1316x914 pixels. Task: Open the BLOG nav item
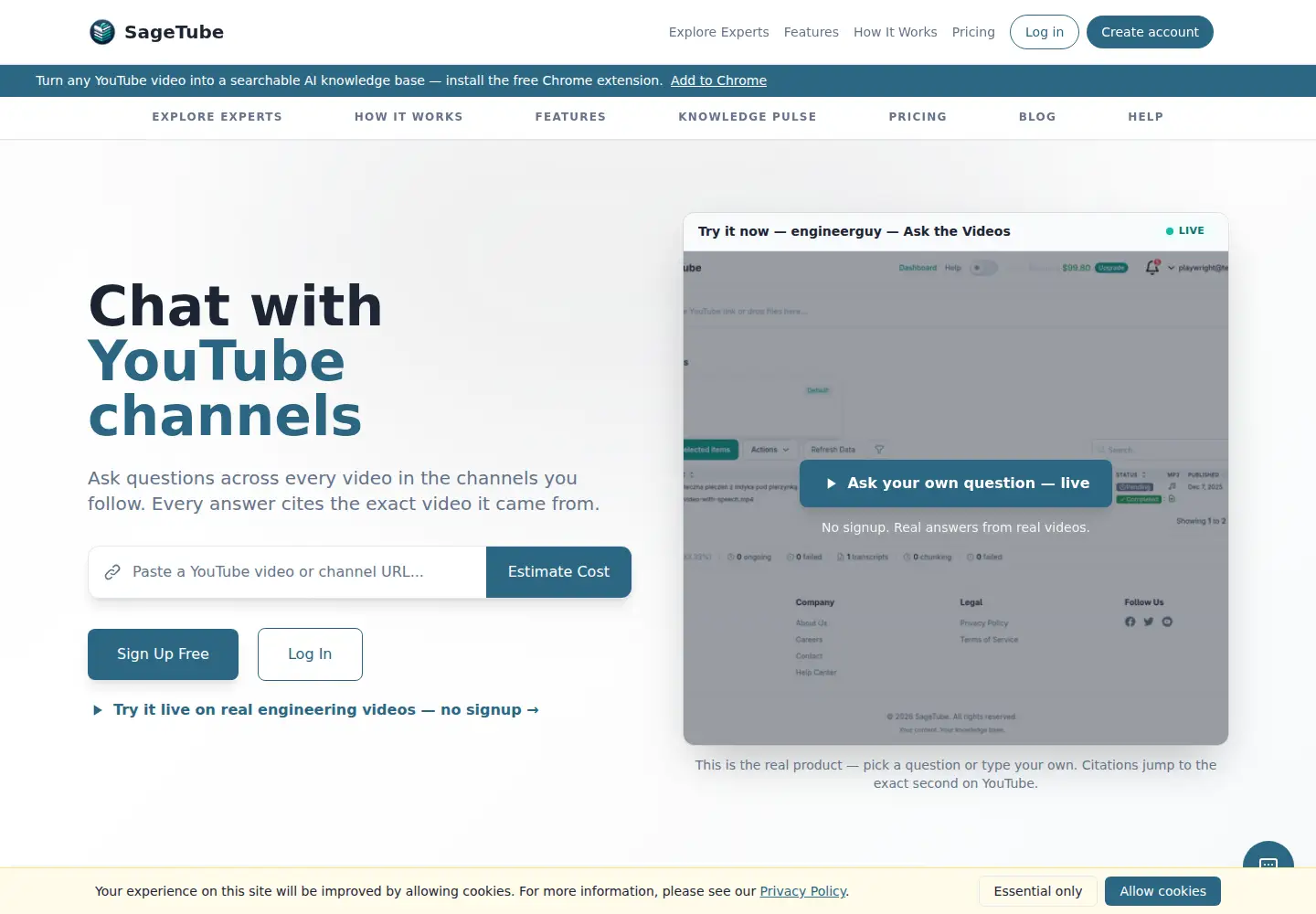coord(1037,117)
